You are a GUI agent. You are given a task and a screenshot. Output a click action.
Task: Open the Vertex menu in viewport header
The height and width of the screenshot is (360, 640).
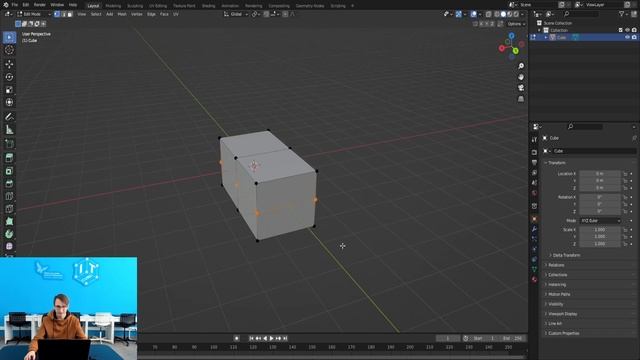point(137,14)
